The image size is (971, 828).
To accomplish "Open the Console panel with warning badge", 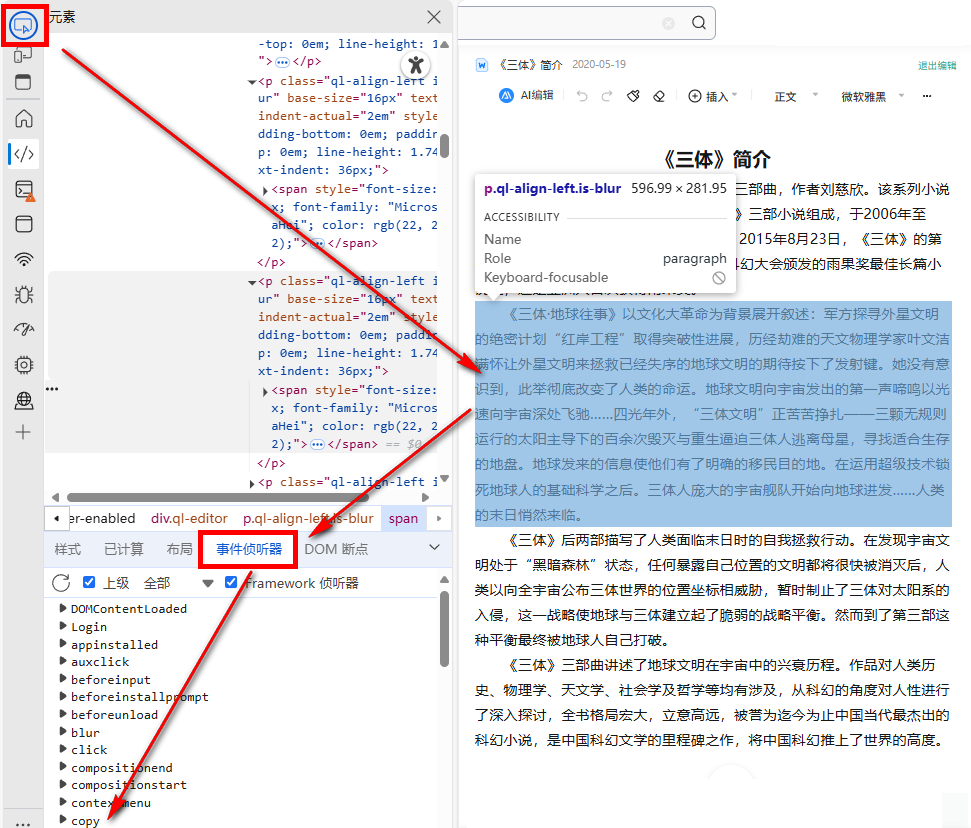I will 24,190.
